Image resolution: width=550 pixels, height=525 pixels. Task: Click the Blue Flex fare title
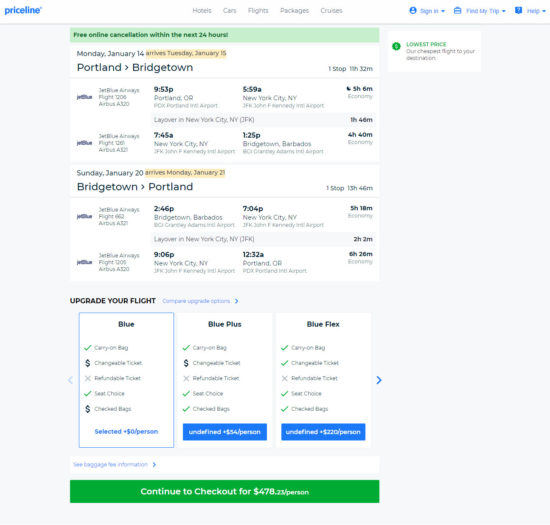[x=323, y=324]
